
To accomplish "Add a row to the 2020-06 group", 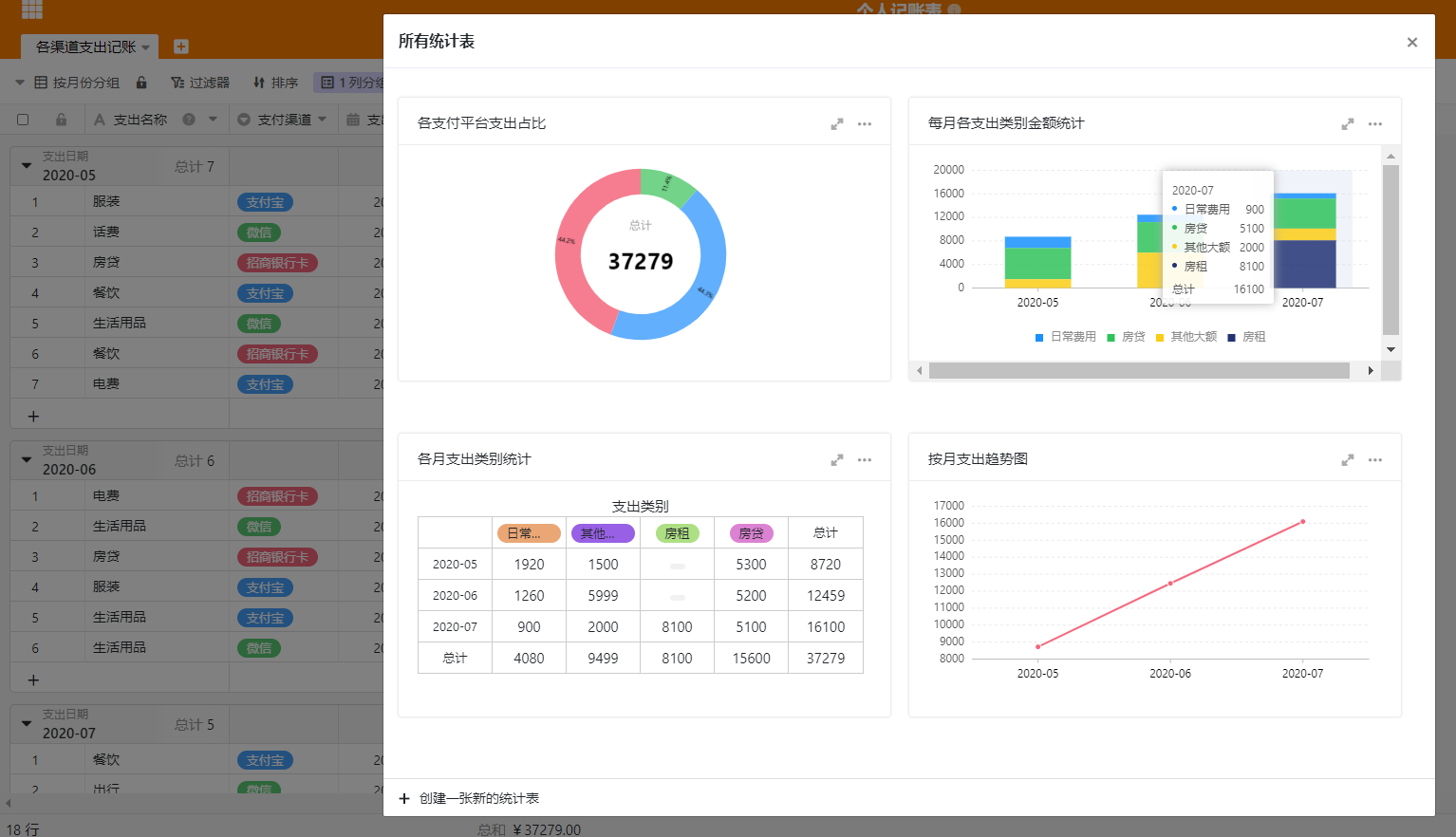I will pos(33,680).
